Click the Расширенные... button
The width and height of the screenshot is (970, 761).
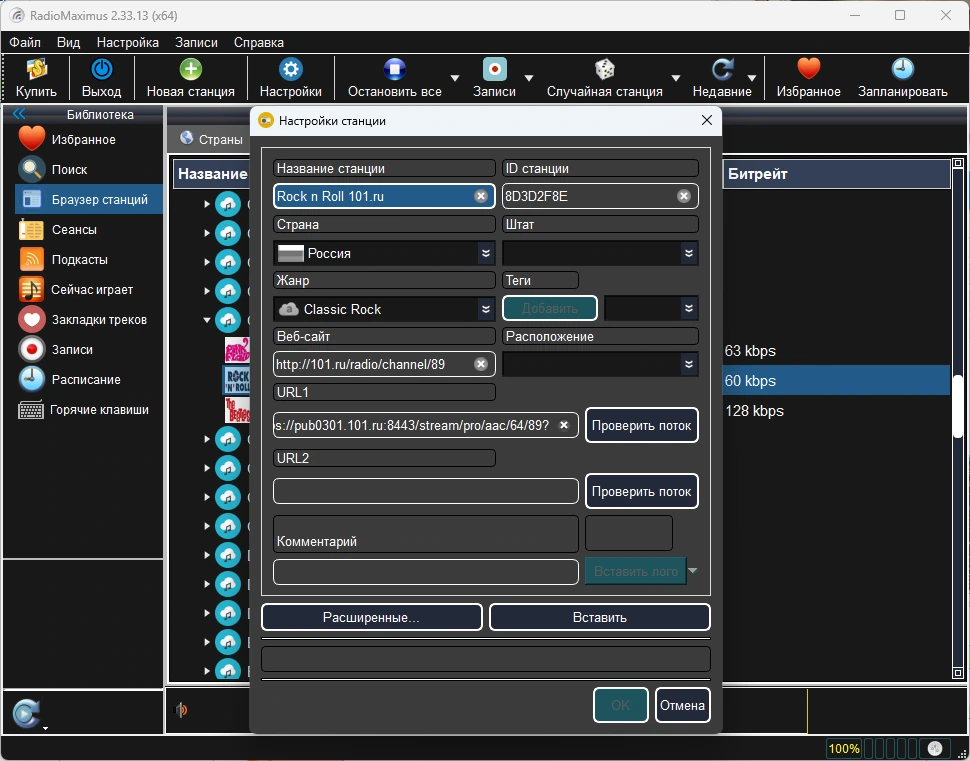click(372, 617)
